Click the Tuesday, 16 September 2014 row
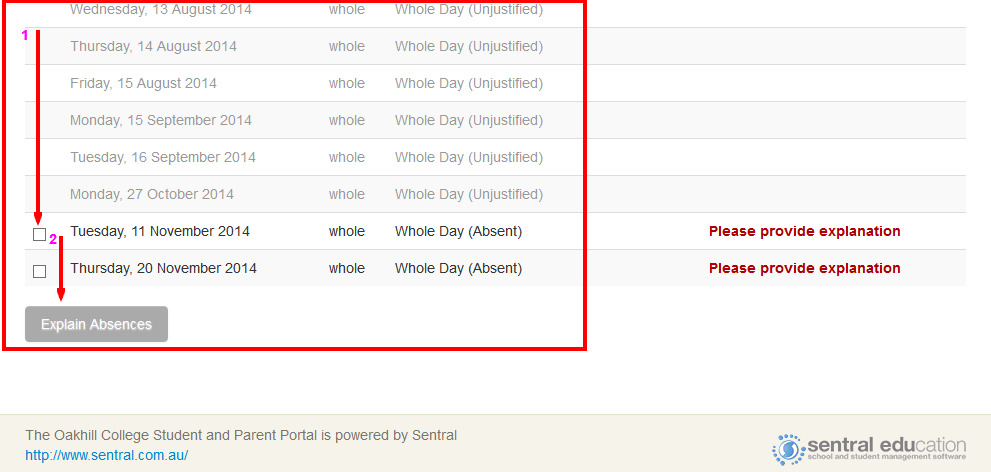This screenshot has height=472, width=991. point(496,157)
